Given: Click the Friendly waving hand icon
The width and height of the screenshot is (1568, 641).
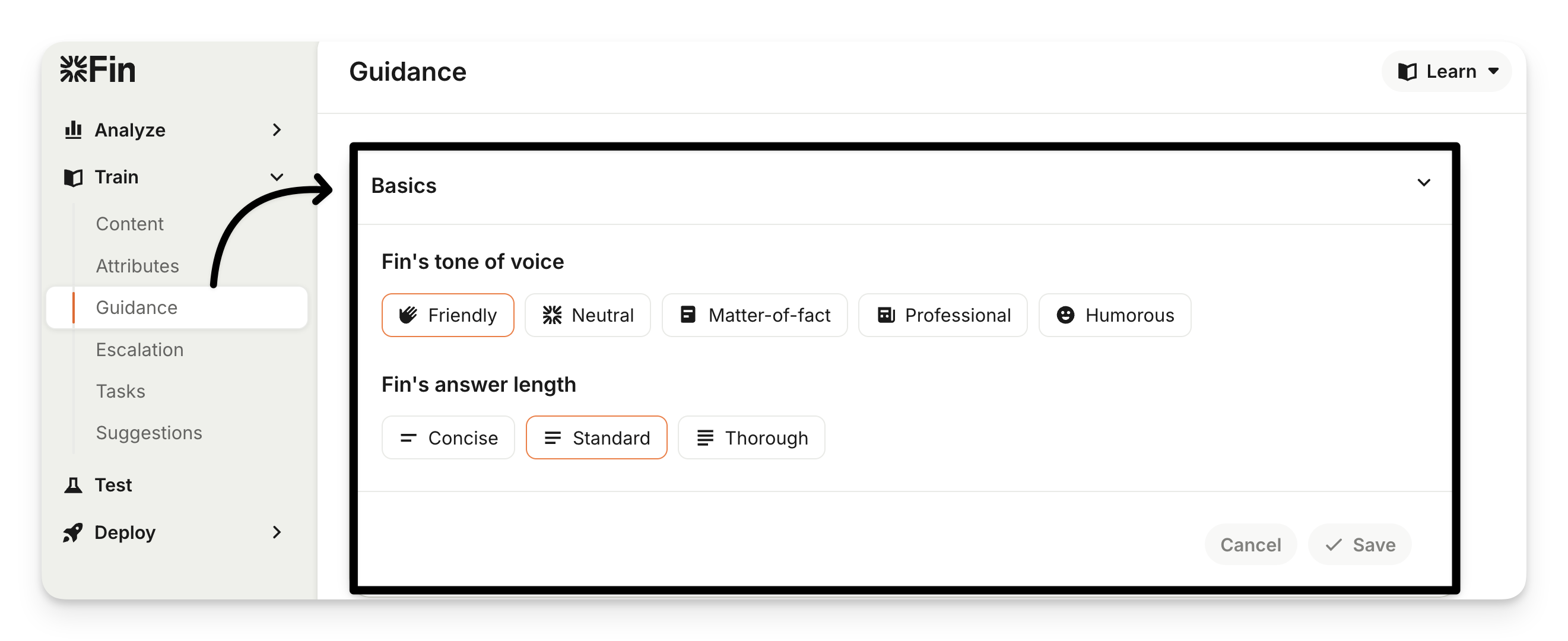Looking at the screenshot, I should tap(408, 315).
